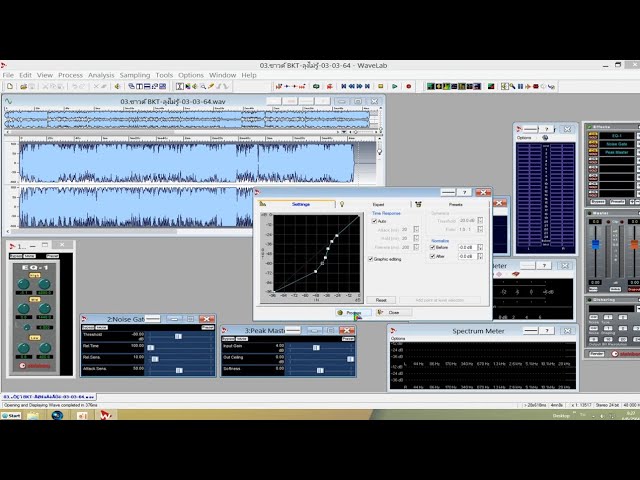Toggle Normalize After checkbox
The width and height of the screenshot is (640, 480).
(432, 256)
